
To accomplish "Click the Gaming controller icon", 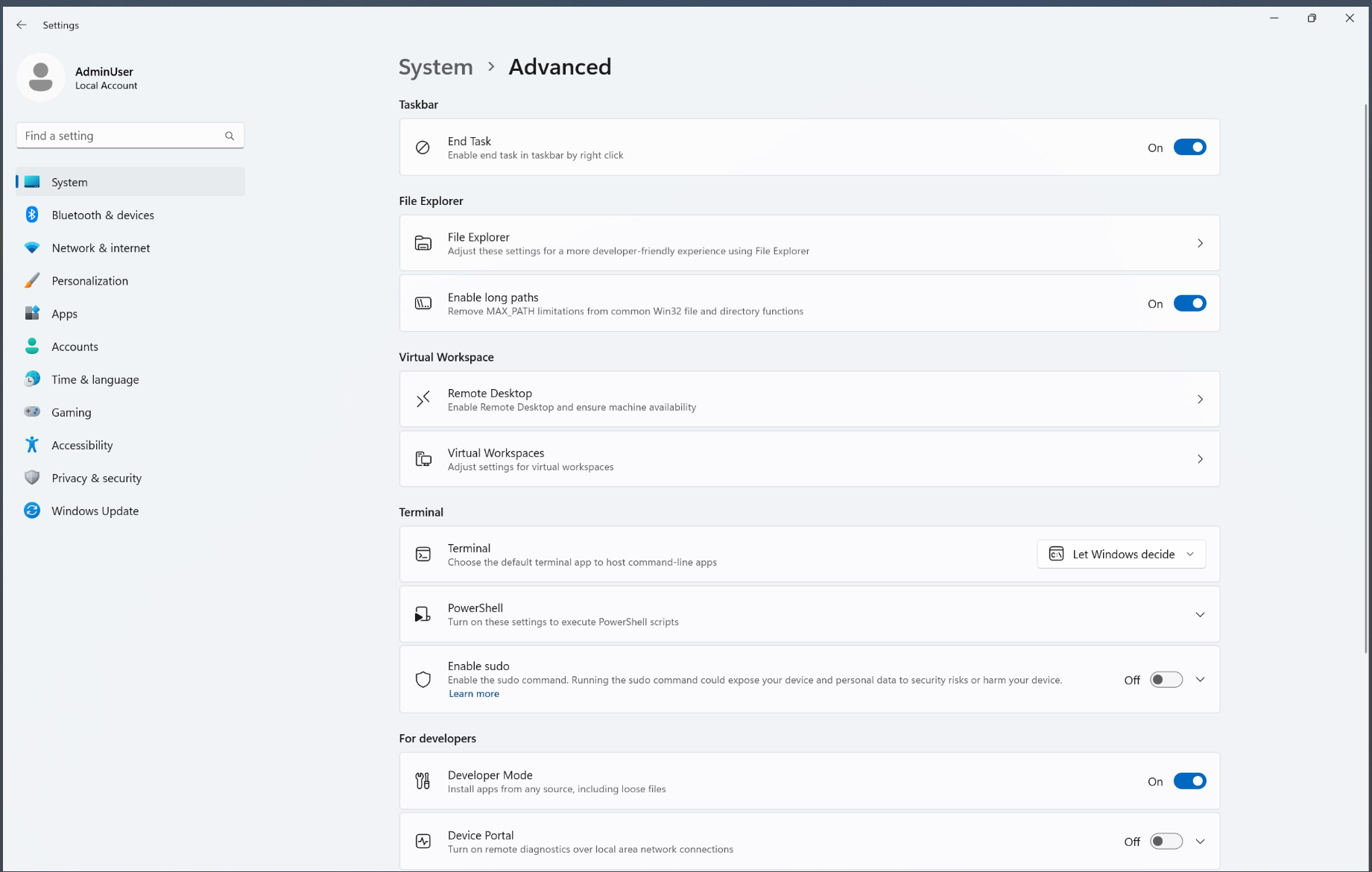I will click(x=32, y=412).
